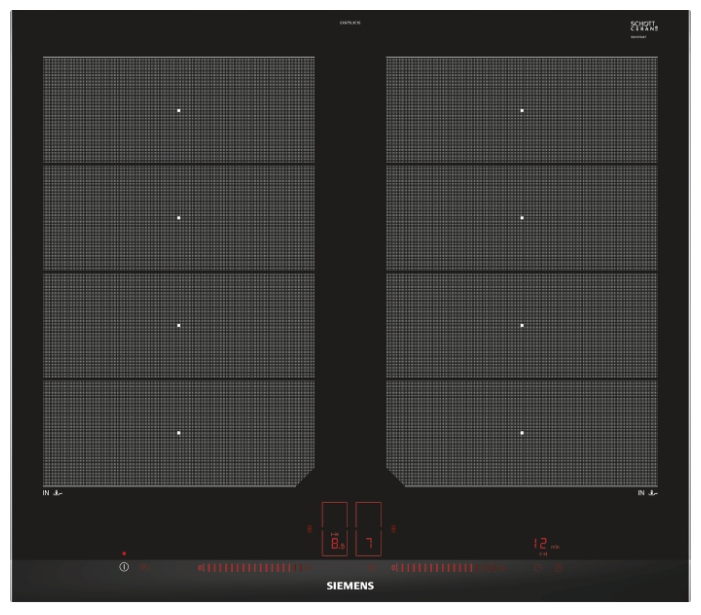Set right power slider to mid level

coord(448,568)
